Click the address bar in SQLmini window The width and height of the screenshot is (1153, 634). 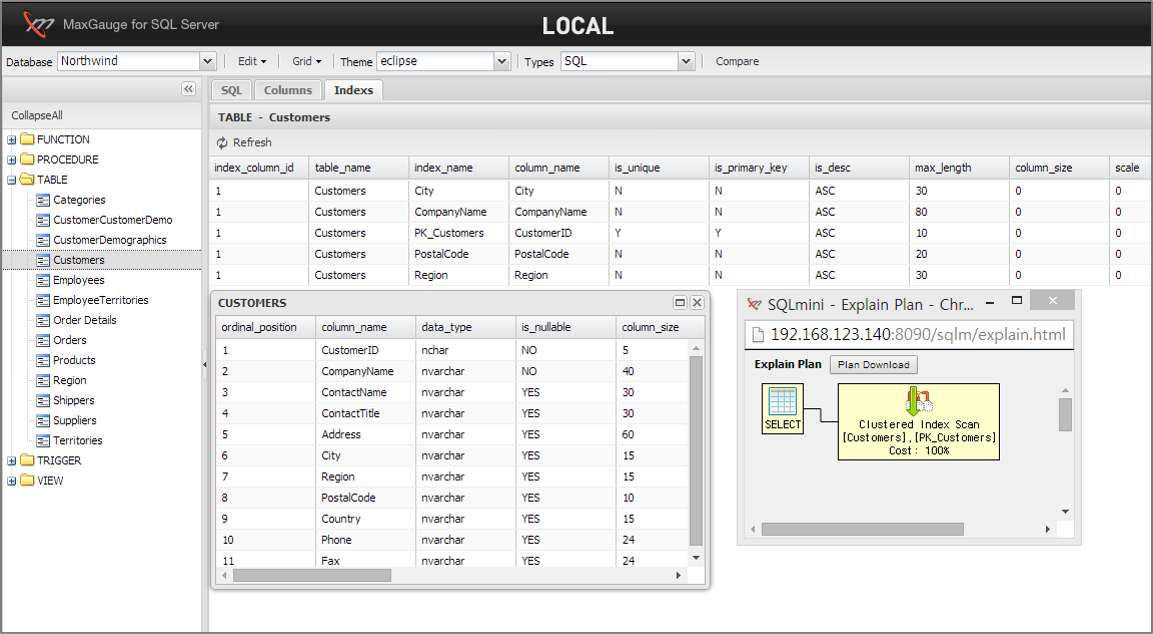coord(910,335)
